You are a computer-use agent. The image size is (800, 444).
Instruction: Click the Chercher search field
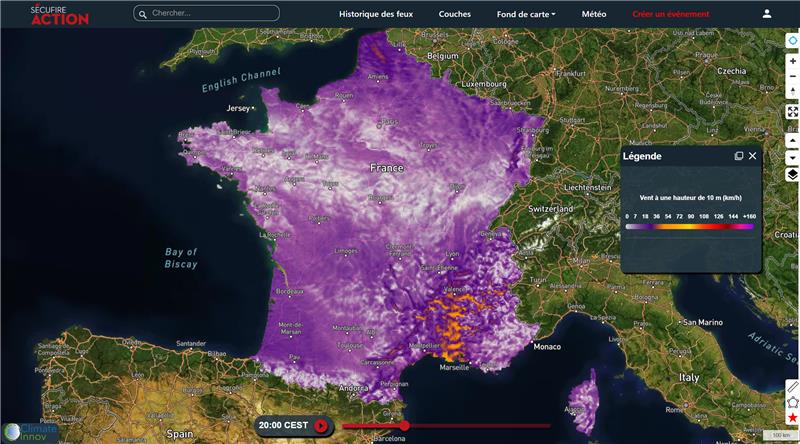(212, 14)
